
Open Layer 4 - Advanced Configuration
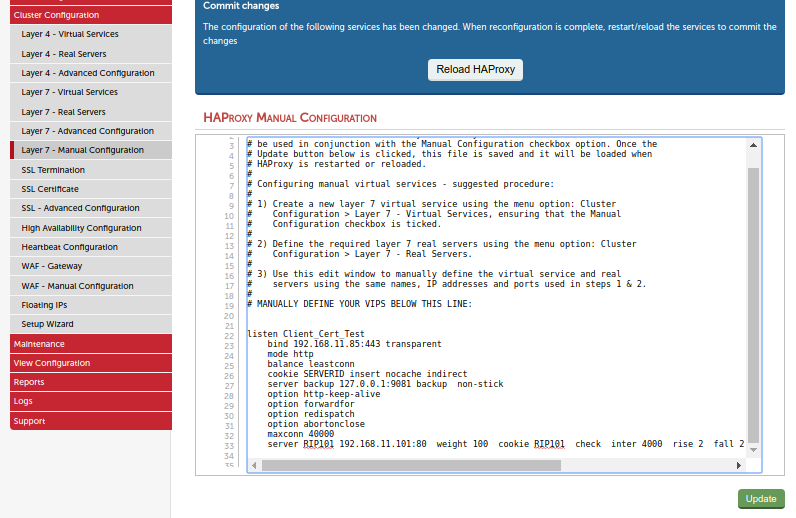[91, 73]
